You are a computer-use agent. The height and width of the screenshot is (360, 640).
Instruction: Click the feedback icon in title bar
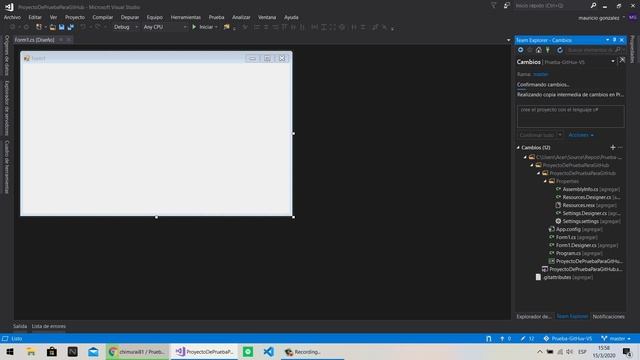[x=507, y=6]
